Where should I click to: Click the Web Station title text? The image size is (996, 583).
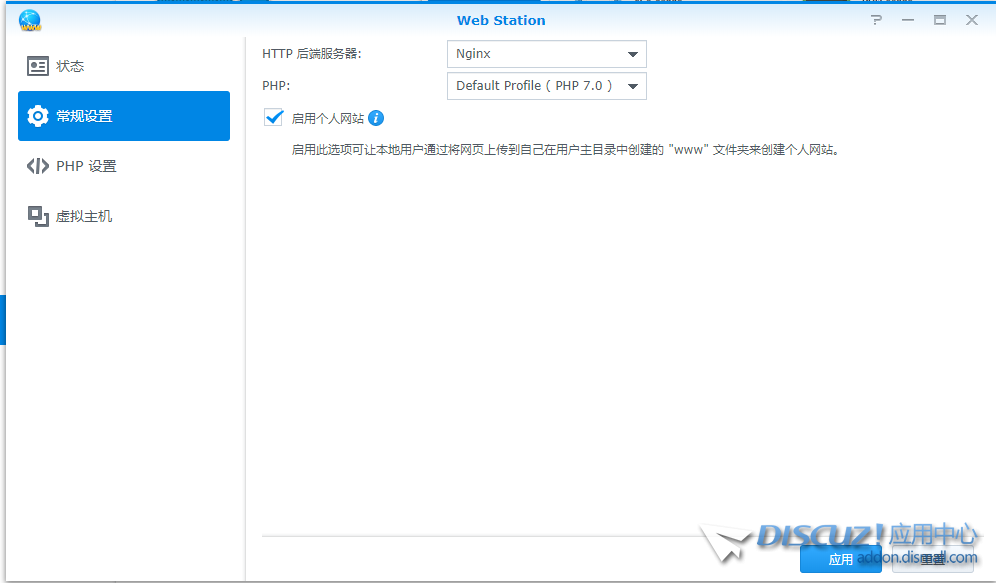click(x=501, y=20)
